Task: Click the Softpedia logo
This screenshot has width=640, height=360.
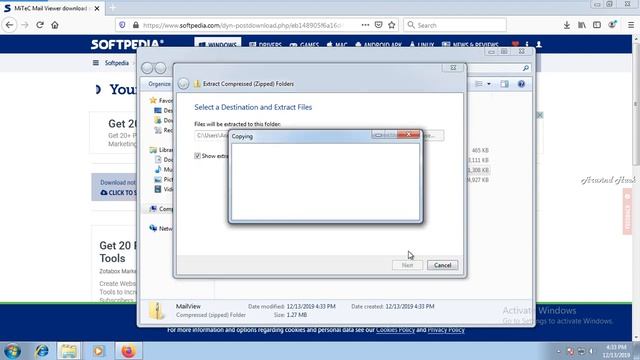Action: point(127,44)
